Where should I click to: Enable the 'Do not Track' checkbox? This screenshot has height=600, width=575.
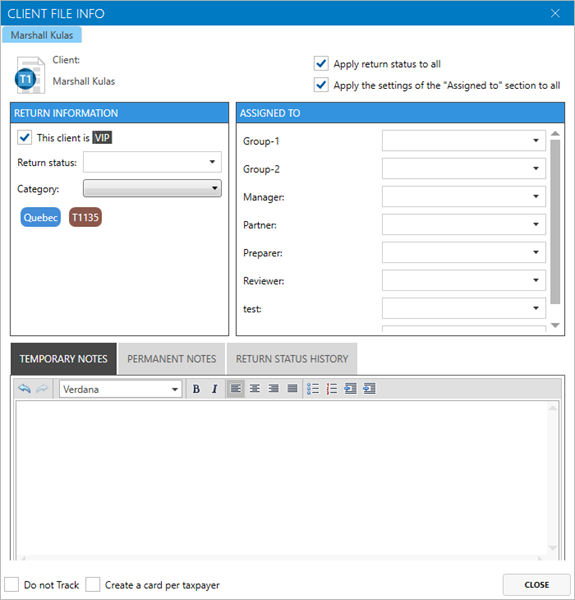coord(11,585)
